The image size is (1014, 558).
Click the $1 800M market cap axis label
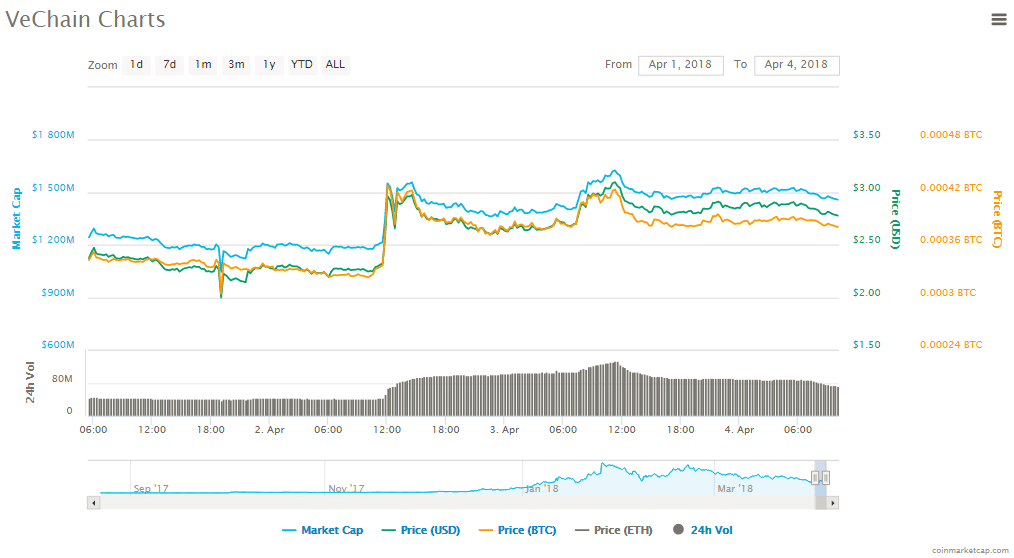53,135
